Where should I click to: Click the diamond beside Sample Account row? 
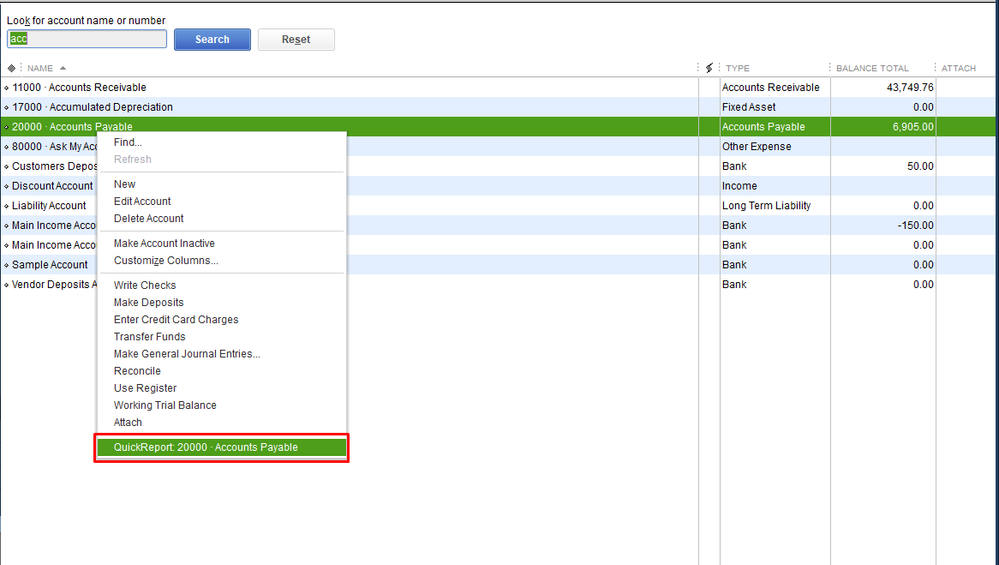point(6,265)
